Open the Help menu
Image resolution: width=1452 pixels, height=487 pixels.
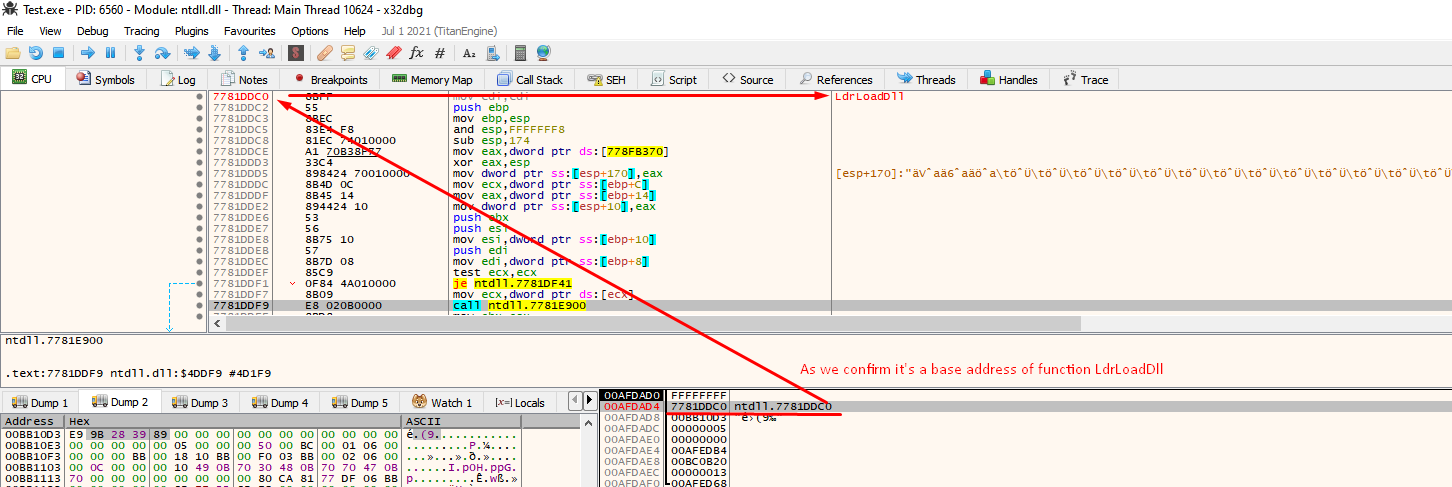pos(354,31)
